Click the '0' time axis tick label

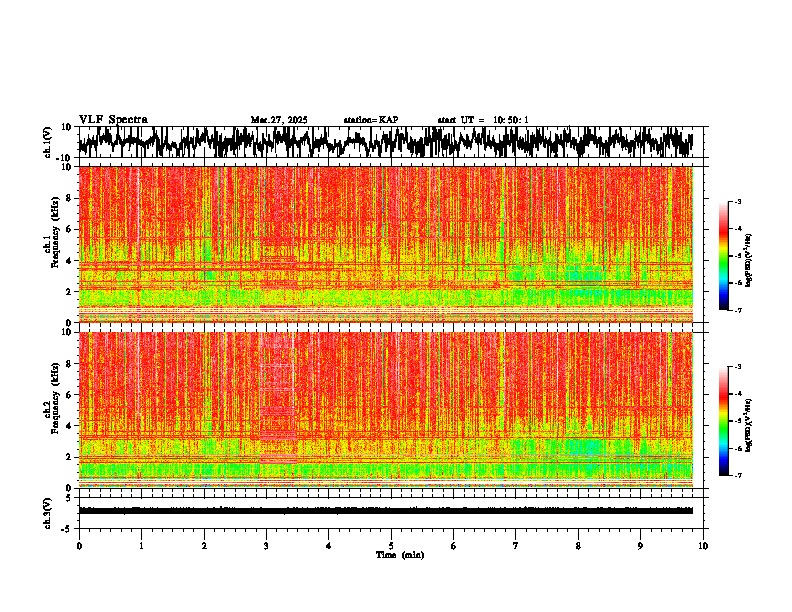pyautogui.click(x=79, y=546)
